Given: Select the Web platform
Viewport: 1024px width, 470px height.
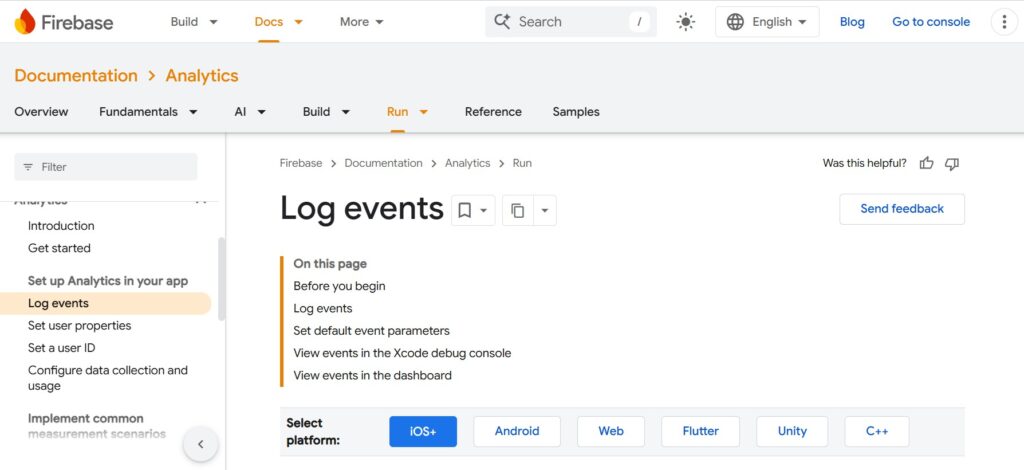Looking at the screenshot, I should pos(611,431).
